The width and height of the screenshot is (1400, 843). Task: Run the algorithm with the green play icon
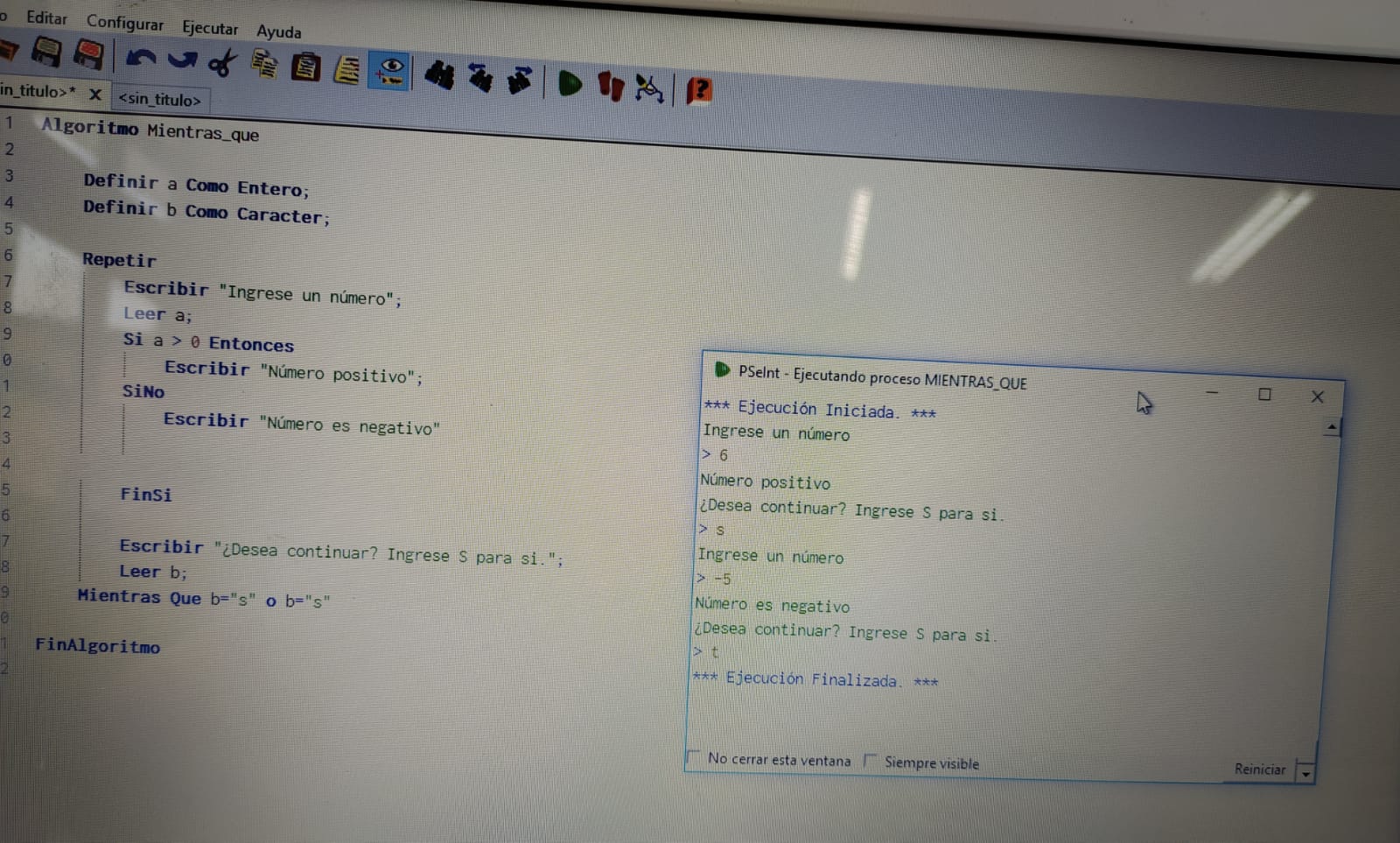click(570, 84)
